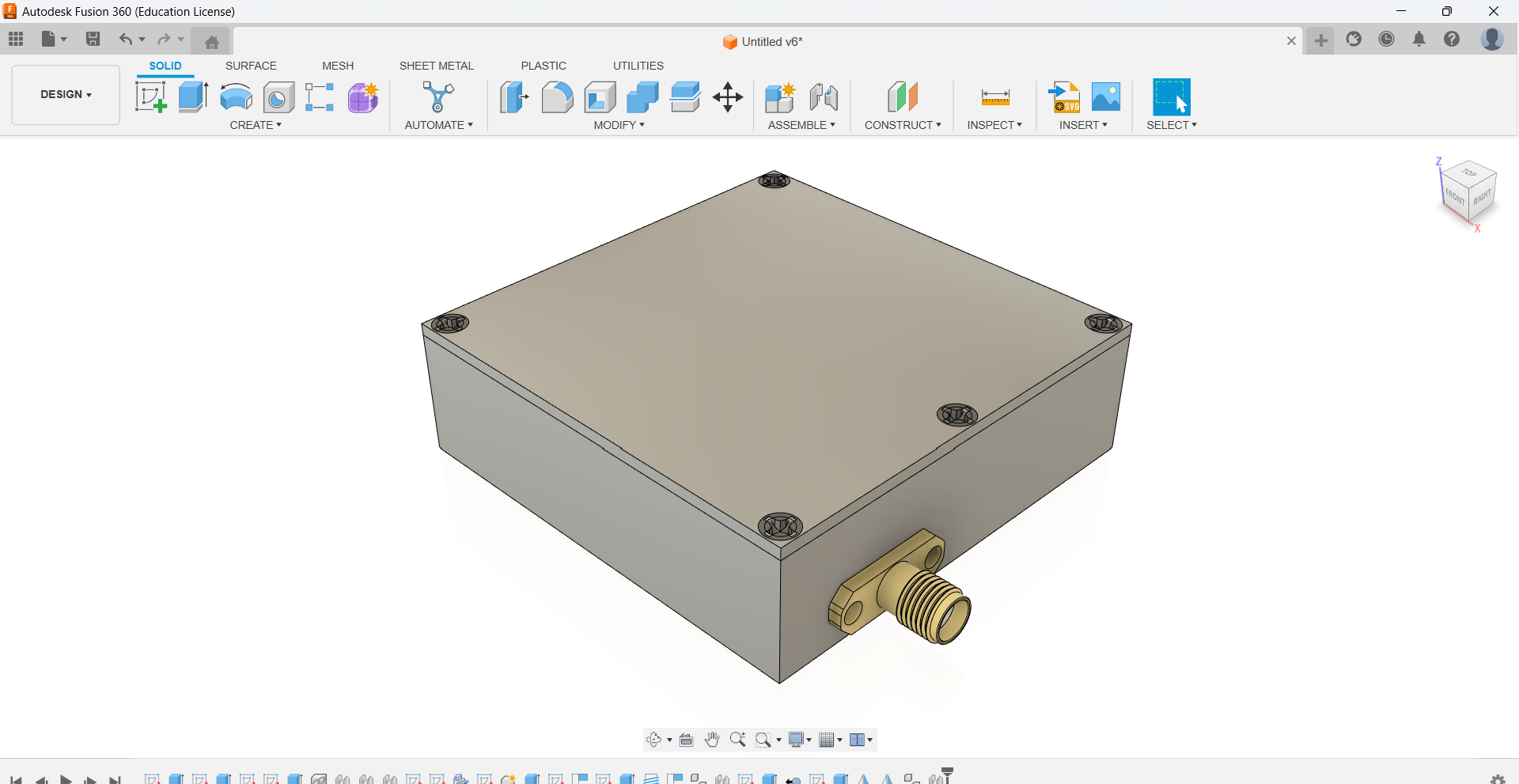This screenshot has height=784, width=1519.
Task: Click the timeline Play button
Action: [x=66, y=780]
